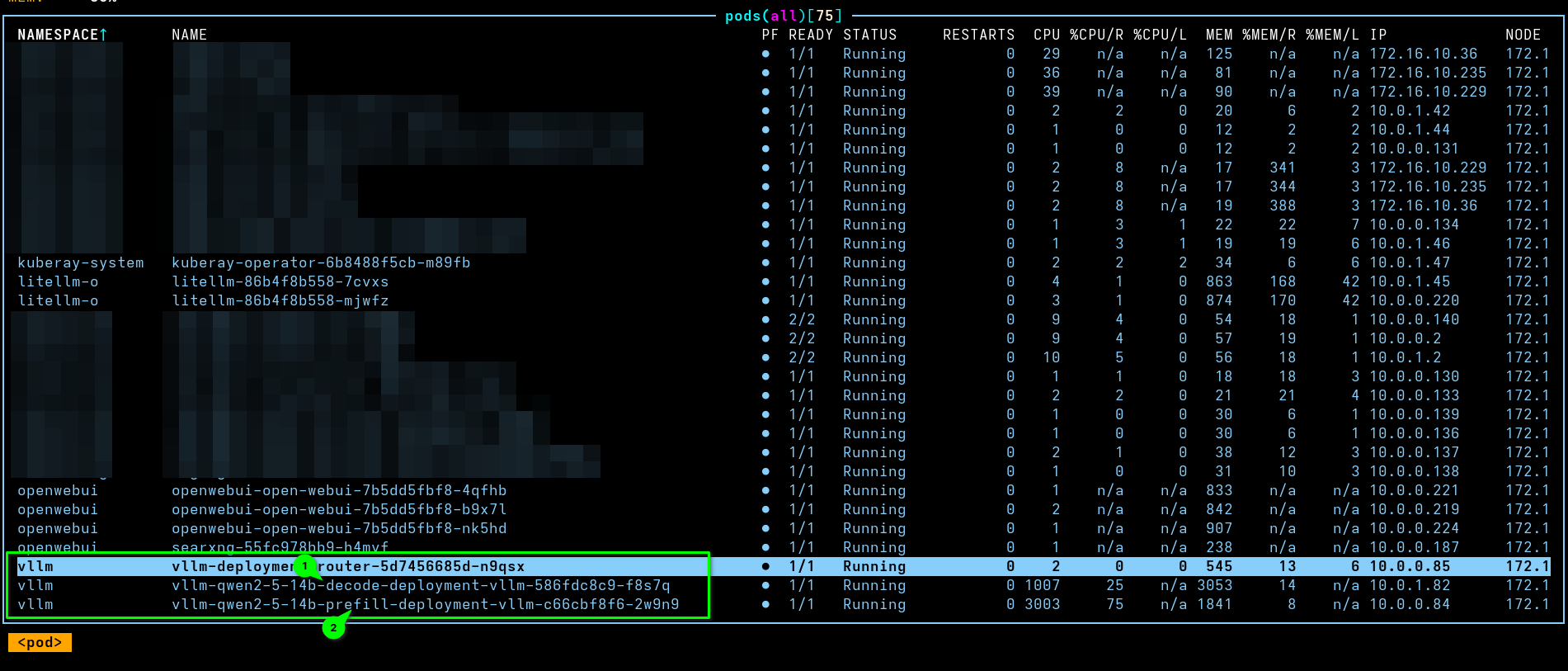Click CPU value 3003 of prefill pod
Screen dimensions: 1568x671
pos(1043,604)
